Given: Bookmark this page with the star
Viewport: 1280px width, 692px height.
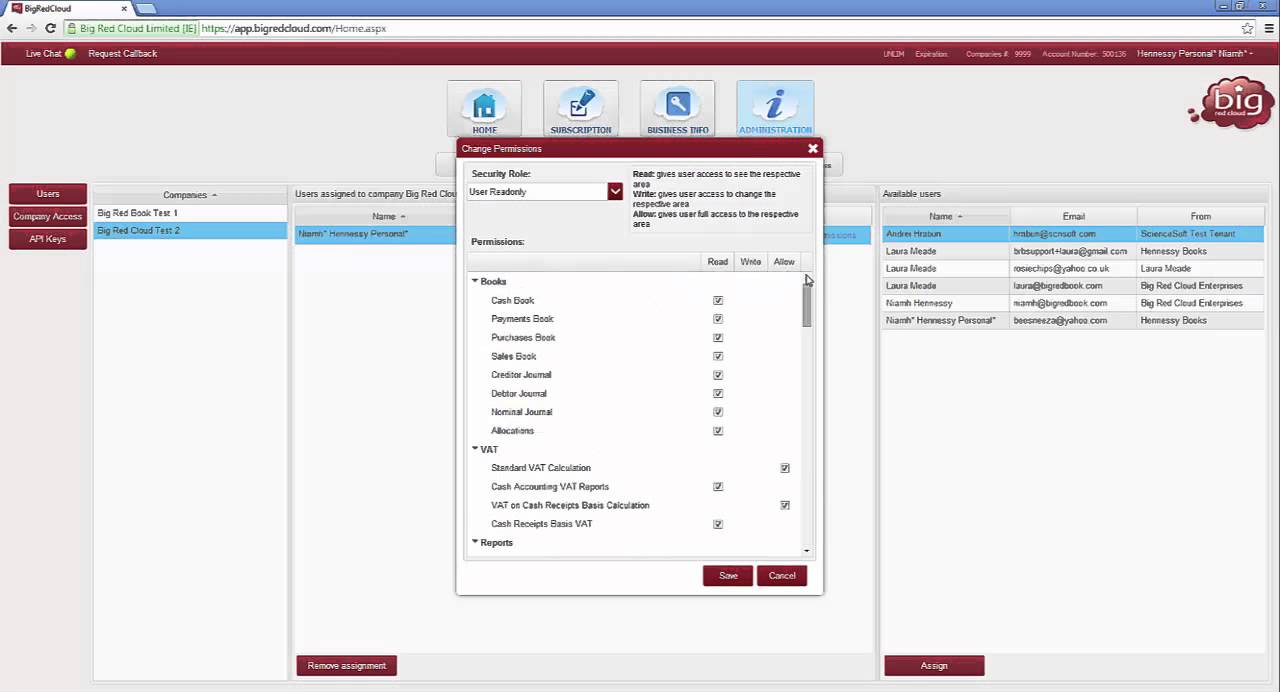Looking at the screenshot, I should [x=1247, y=28].
